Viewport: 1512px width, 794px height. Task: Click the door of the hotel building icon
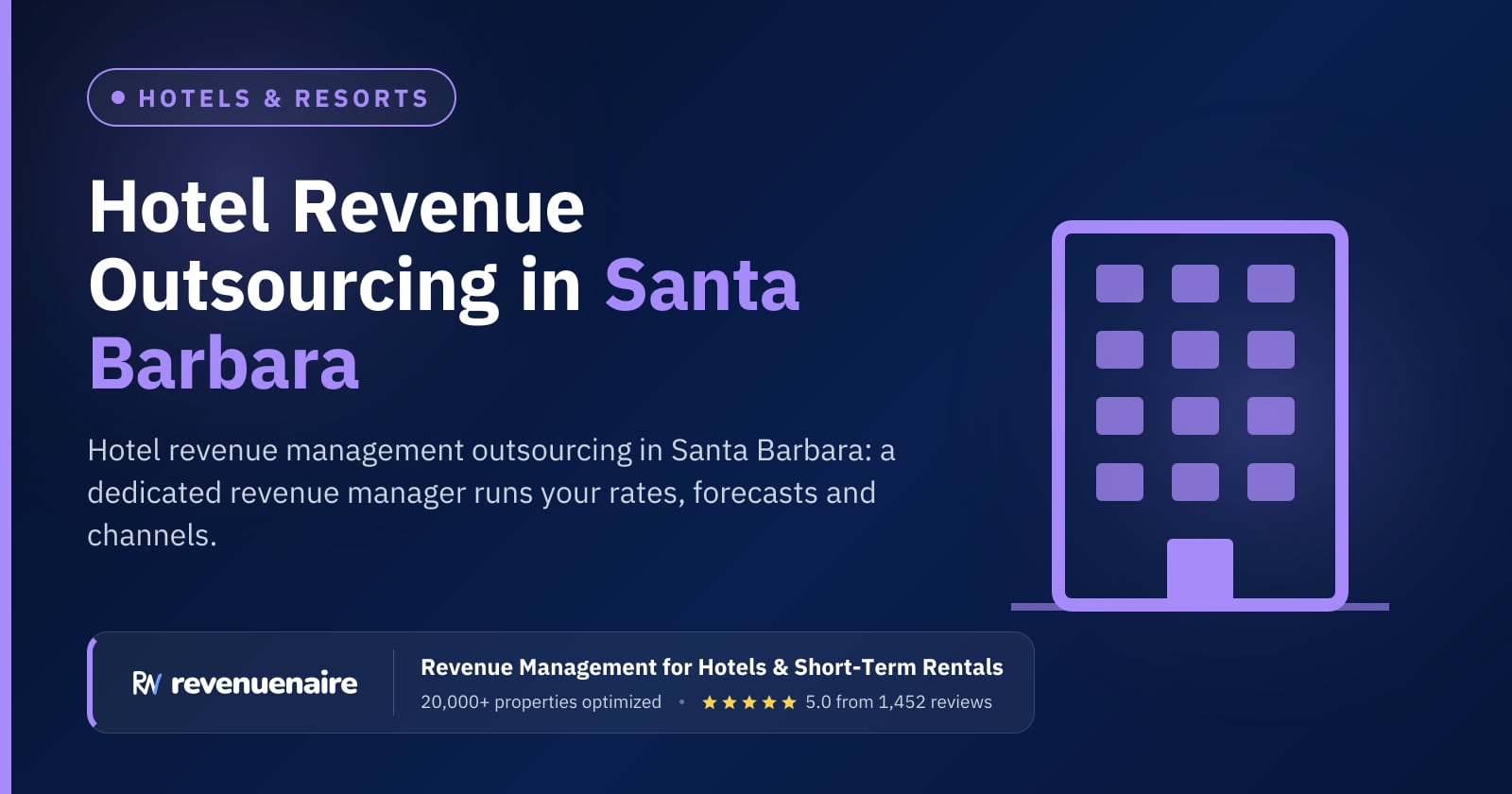coord(1200,570)
